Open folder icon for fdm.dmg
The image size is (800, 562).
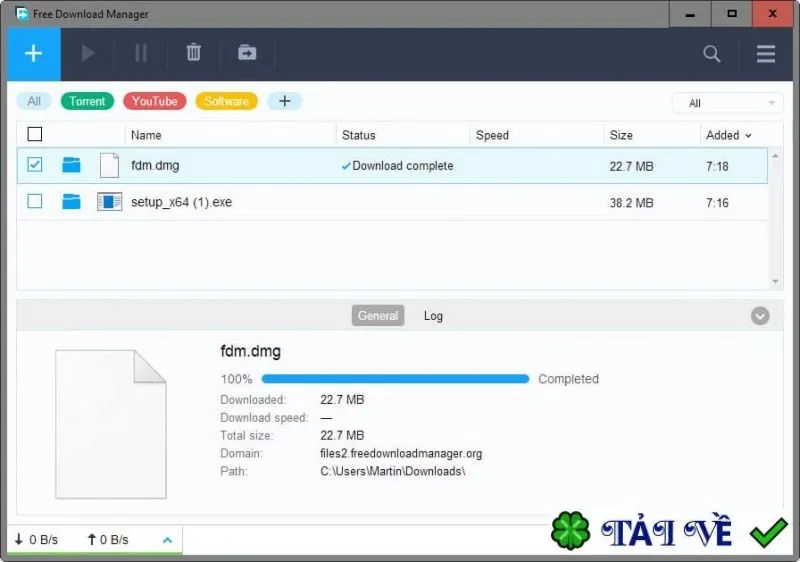pos(71,165)
